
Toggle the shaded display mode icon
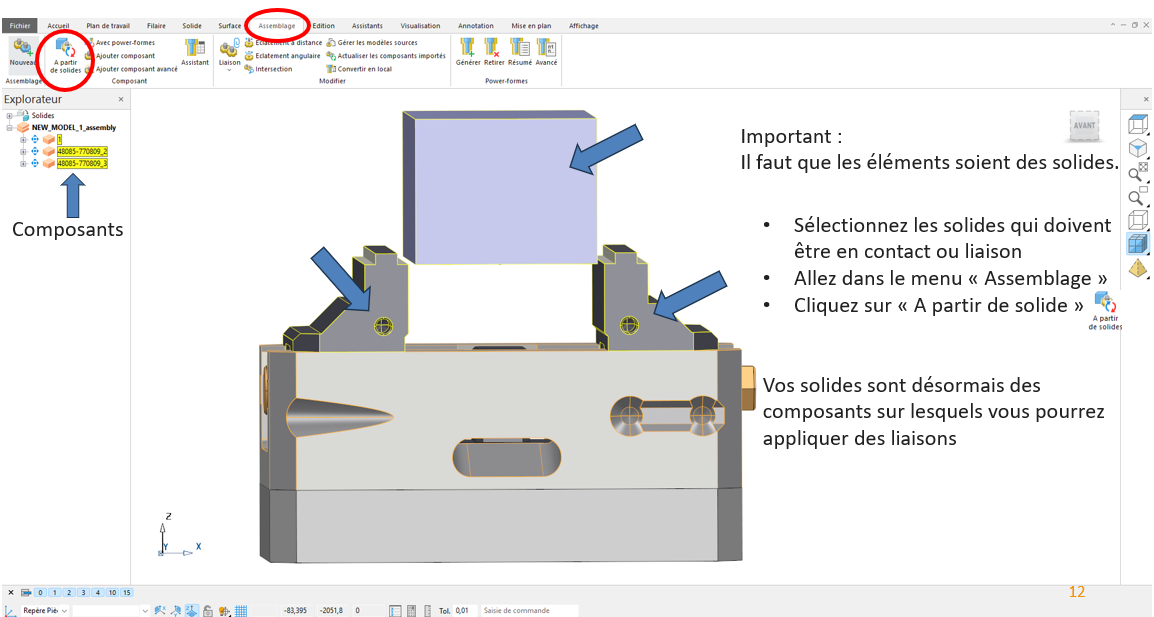(x=1138, y=244)
